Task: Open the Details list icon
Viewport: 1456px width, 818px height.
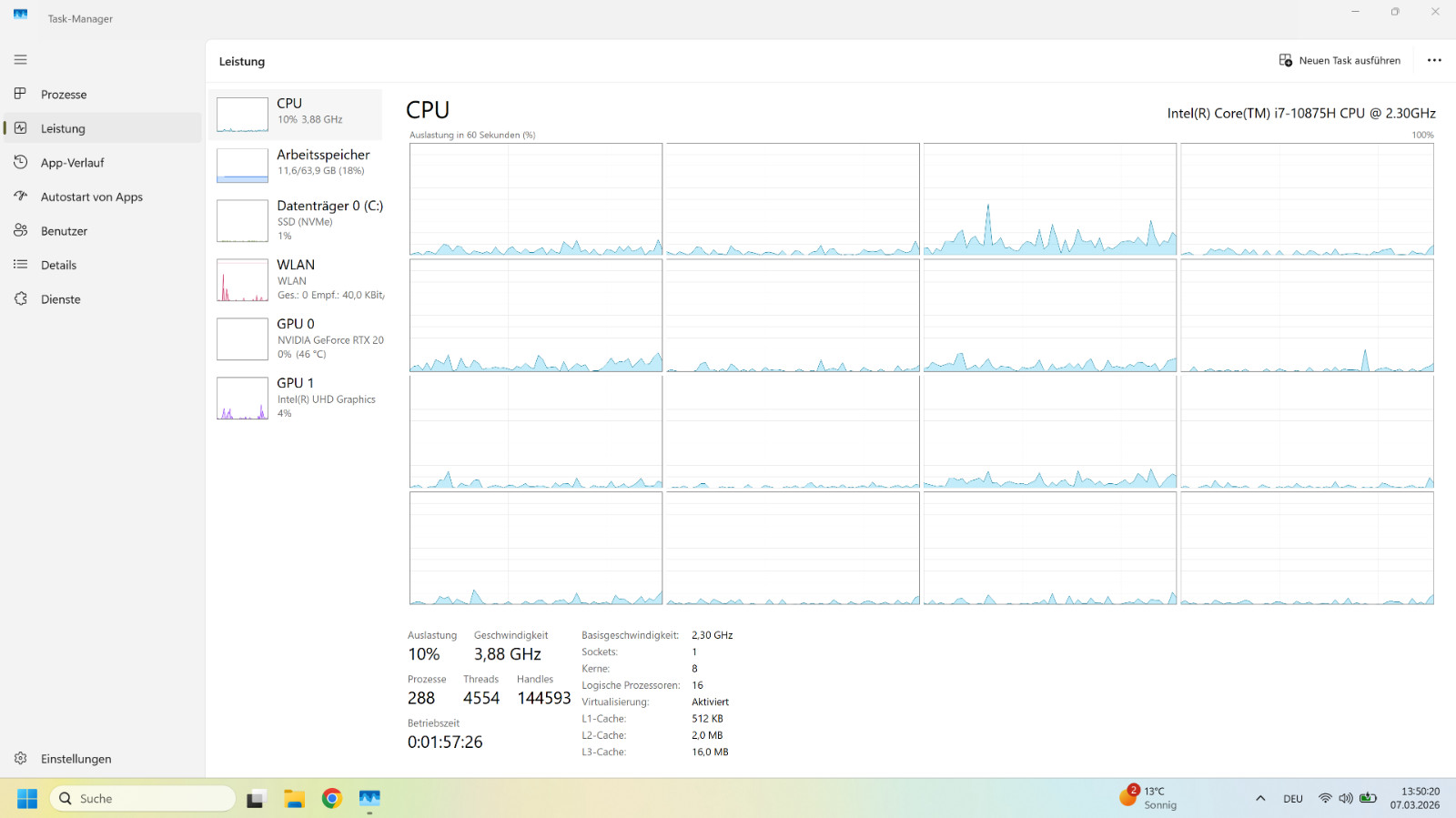Action: click(x=20, y=265)
